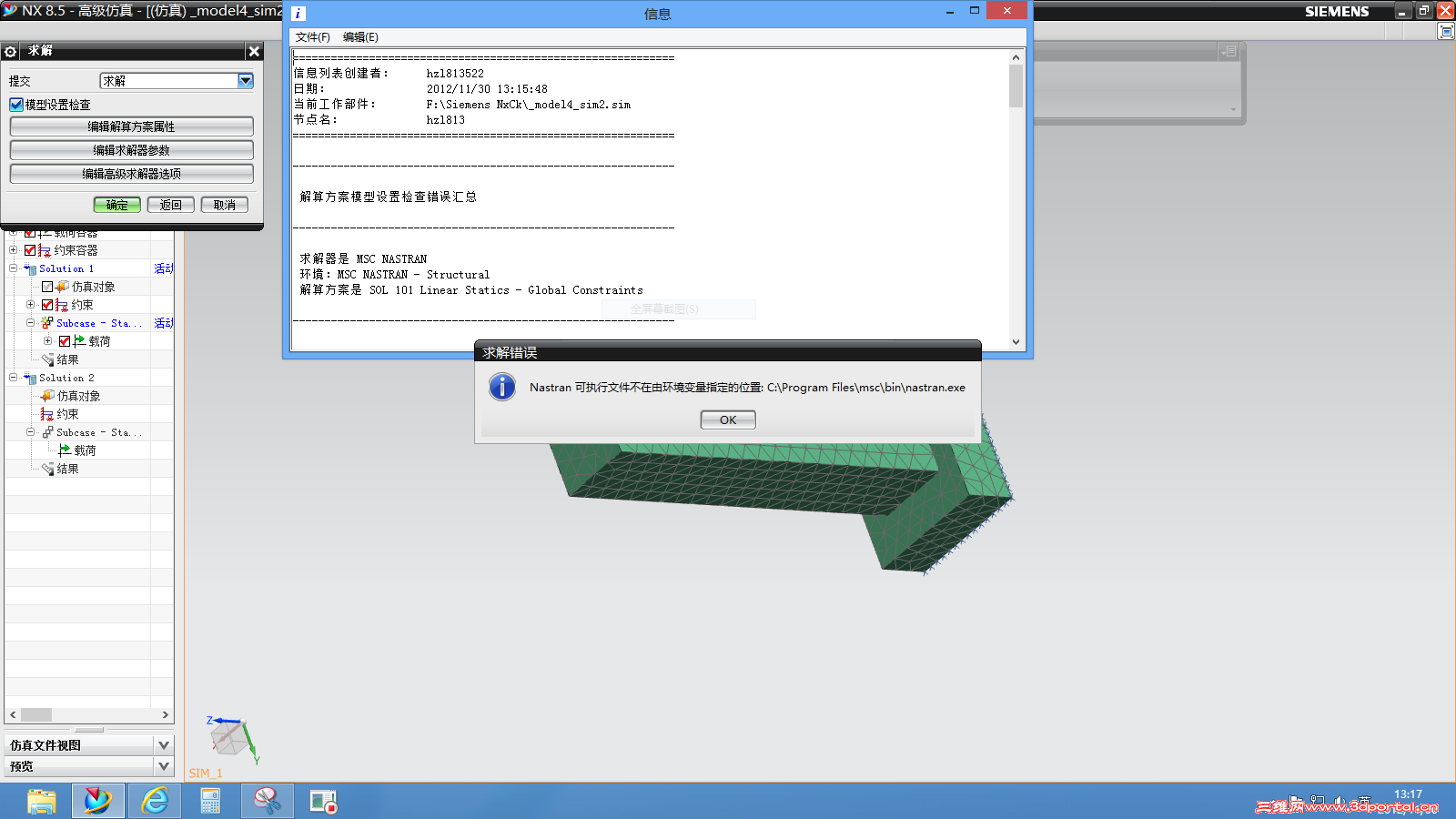Click the Solution 1 icon in the tree
The height and width of the screenshot is (819, 1456).
pos(30,268)
